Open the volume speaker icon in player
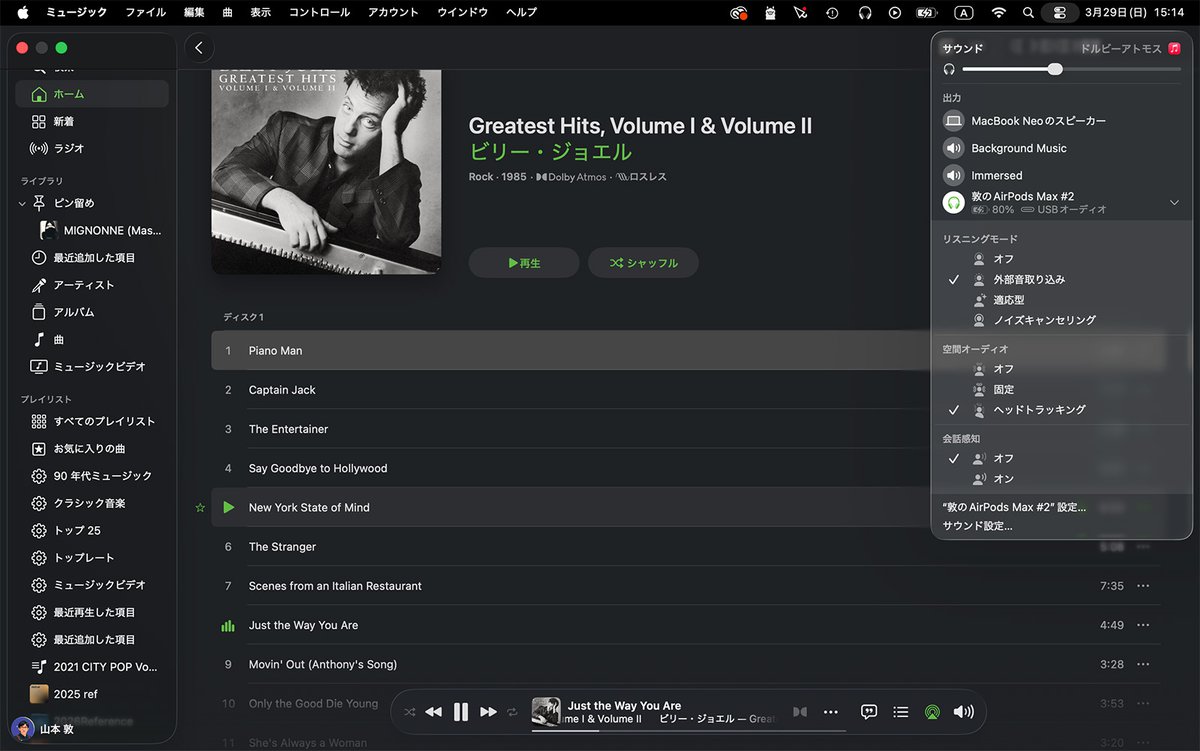The image size is (1200, 751). click(x=964, y=712)
